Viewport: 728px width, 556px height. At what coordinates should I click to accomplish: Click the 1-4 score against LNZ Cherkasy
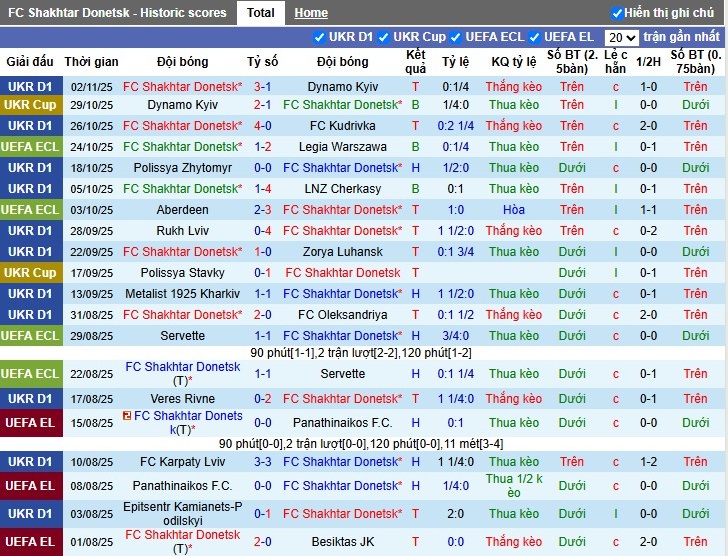262,189
